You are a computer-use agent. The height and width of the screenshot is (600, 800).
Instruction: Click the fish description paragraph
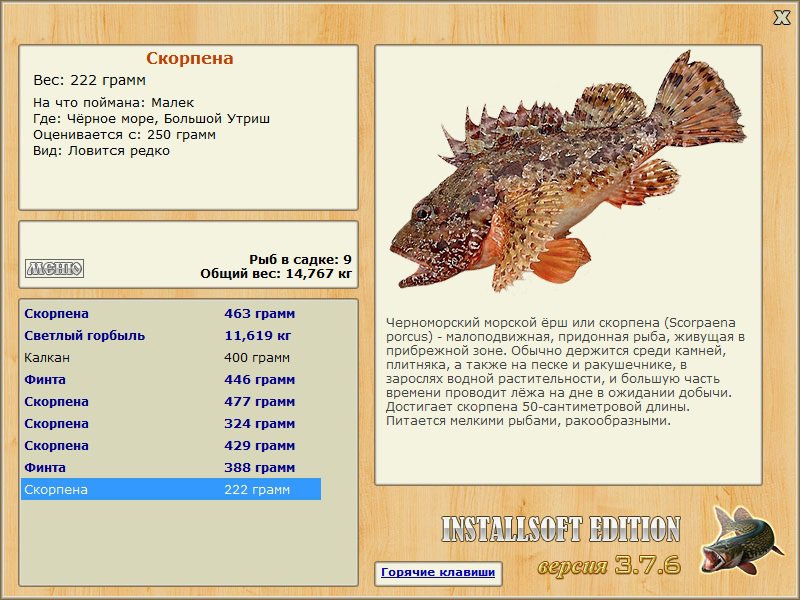pos(565,371)
